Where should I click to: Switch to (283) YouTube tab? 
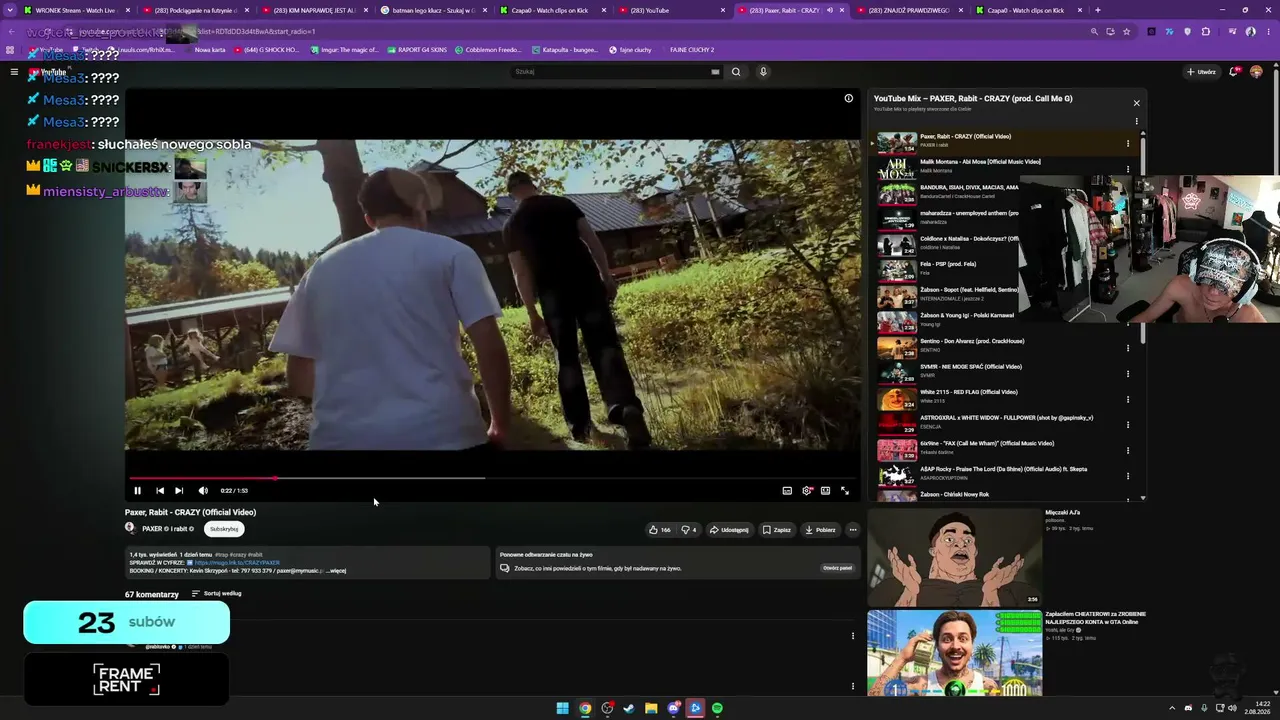[x=671, y=10]
